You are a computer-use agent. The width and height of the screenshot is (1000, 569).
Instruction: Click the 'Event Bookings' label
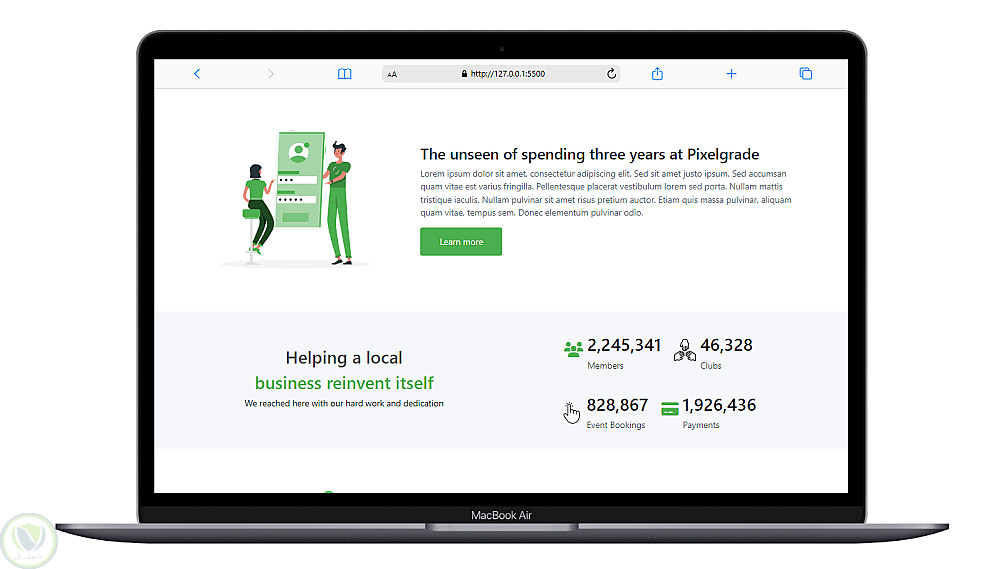(615, 425)
